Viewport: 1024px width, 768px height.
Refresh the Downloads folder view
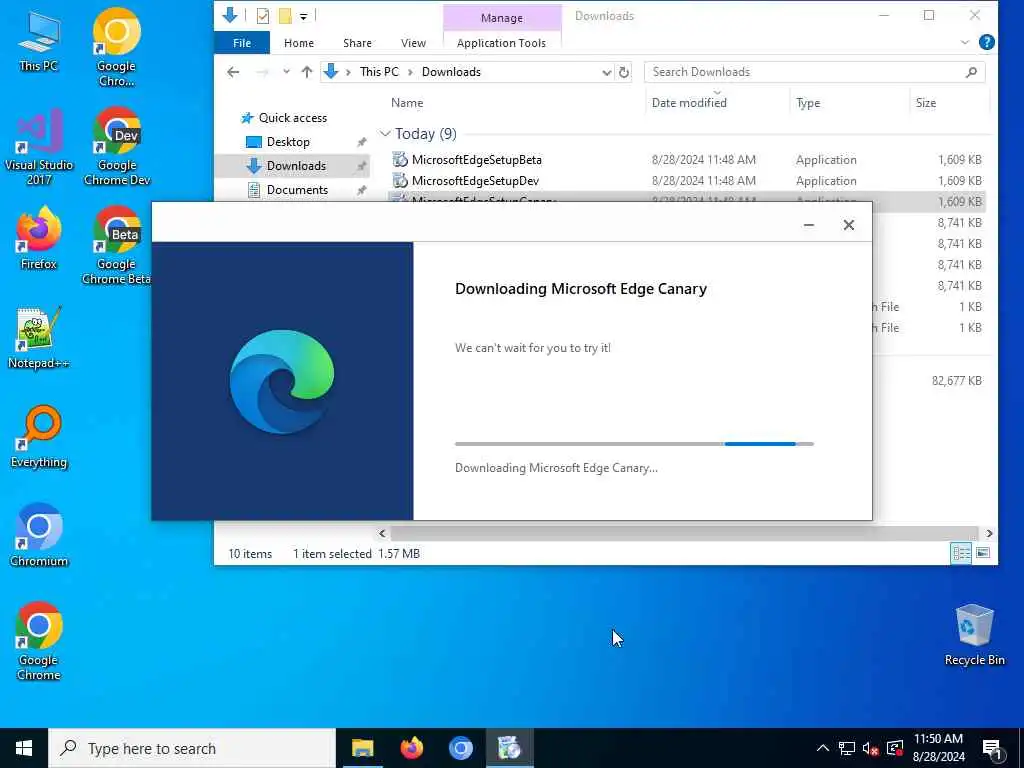[624, 72]
